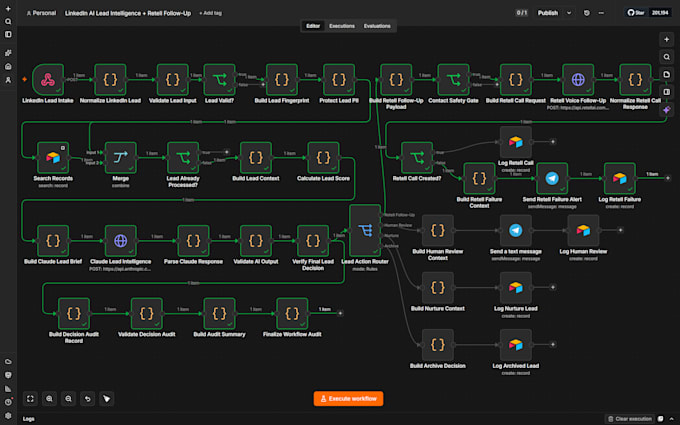Image resolution: width=680 pixels, height=425 pixels.
Task: Click the Publish button
Action: point(548,13)
